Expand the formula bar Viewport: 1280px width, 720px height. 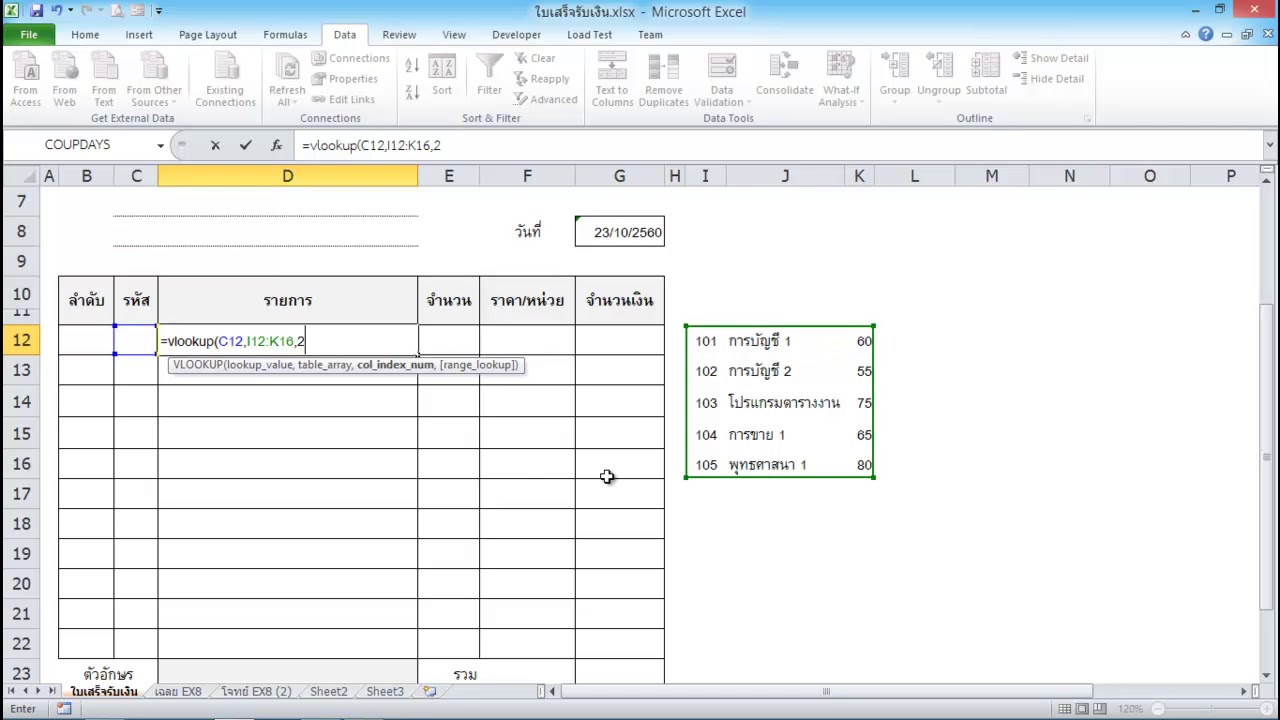pyautogui.click(x=1270, y=145)
